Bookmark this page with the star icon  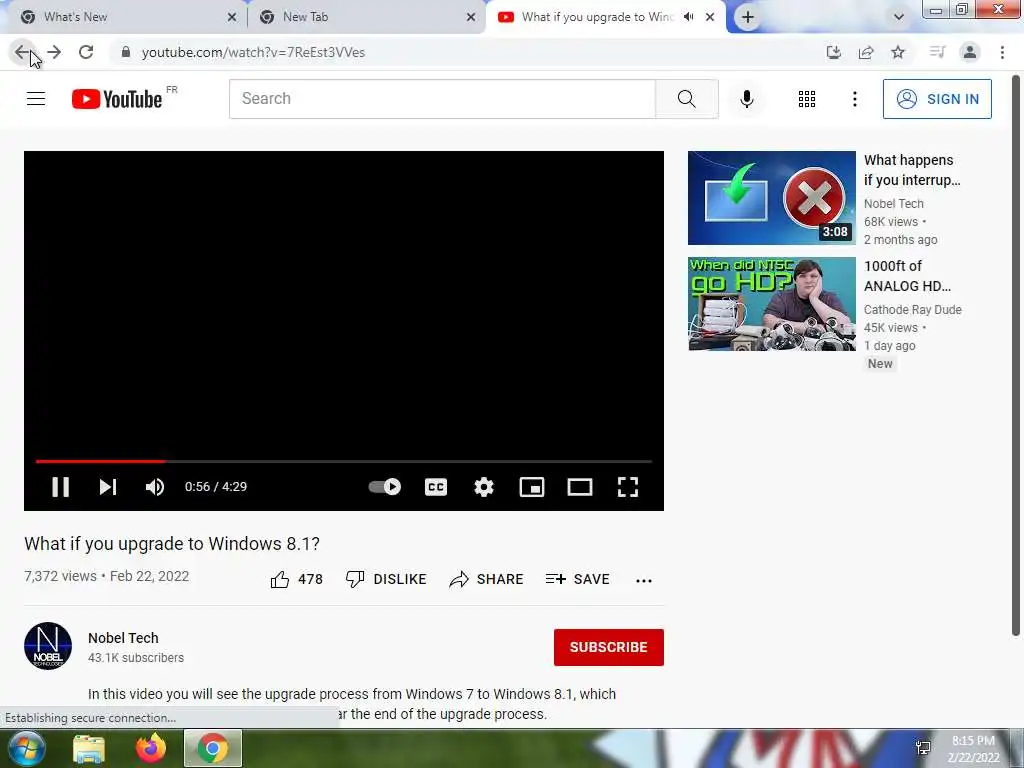(x=898, y=52)
